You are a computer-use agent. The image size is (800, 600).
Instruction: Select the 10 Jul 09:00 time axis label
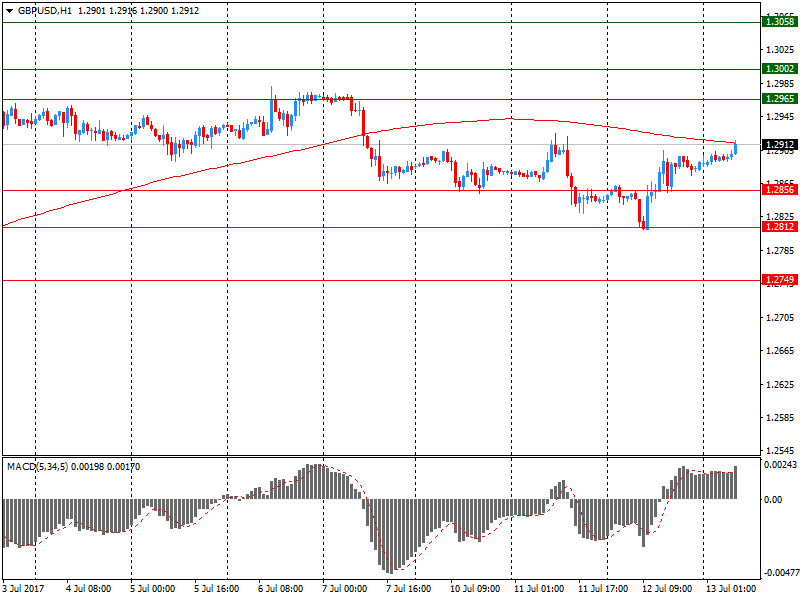click(475, 589)
